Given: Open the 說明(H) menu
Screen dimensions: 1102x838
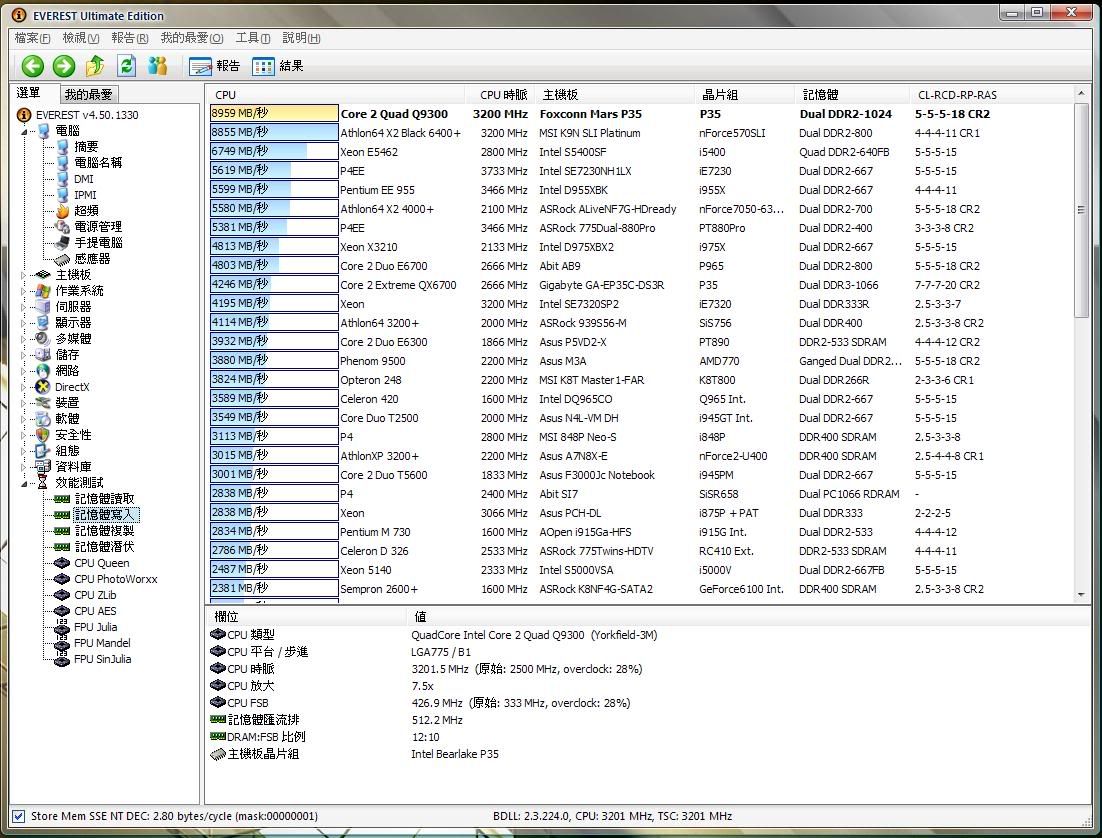Looking at the screenshot, I should click(x=302, y=38).
